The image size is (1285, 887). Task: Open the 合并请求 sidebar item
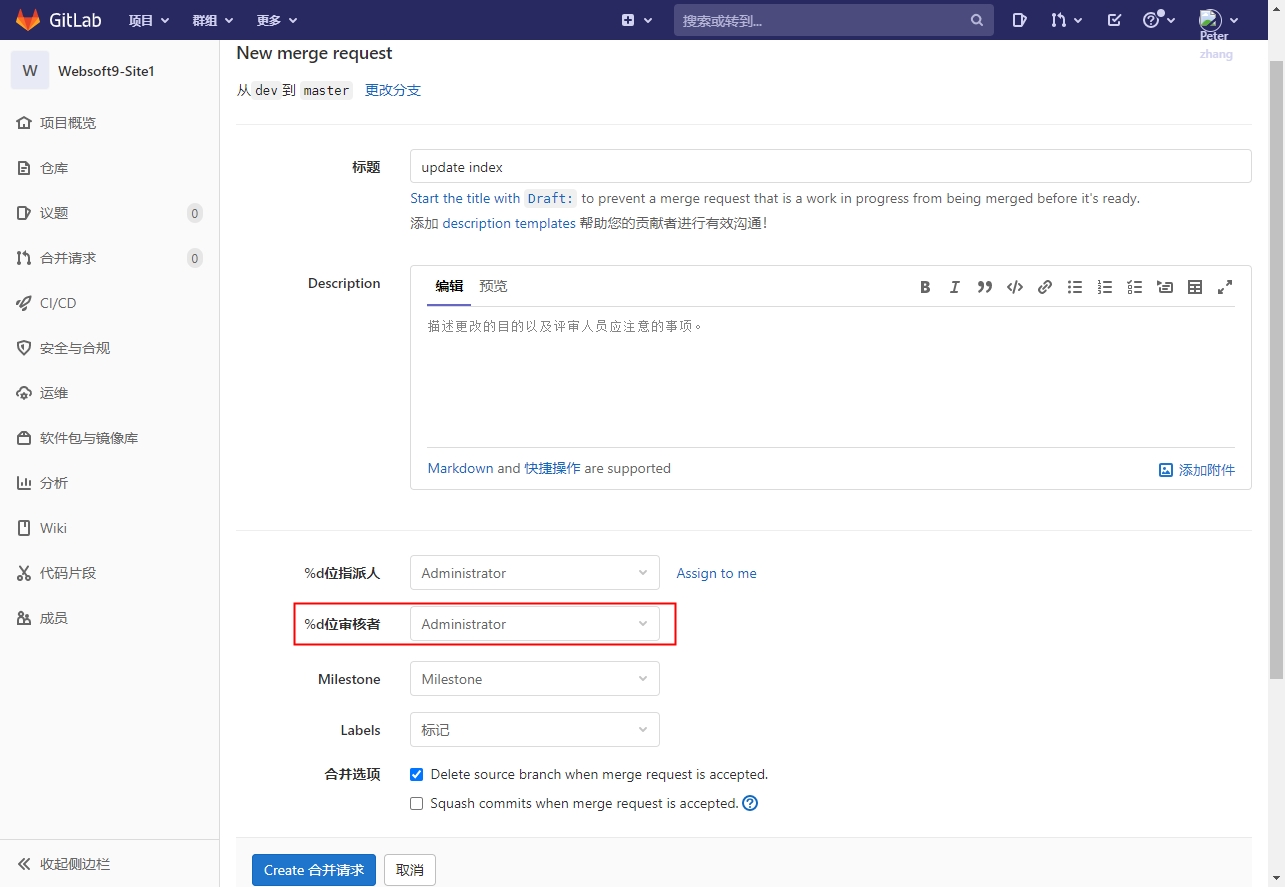(68, 258)
